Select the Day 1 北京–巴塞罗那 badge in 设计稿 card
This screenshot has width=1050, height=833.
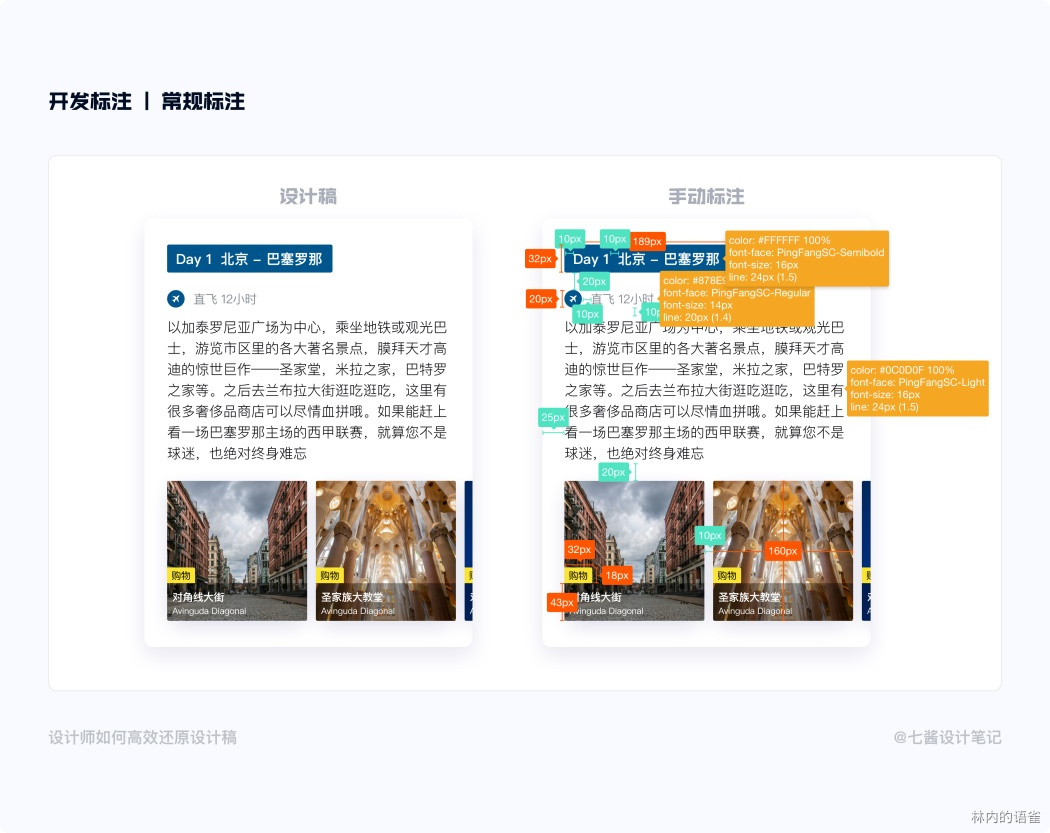[249, 258]
